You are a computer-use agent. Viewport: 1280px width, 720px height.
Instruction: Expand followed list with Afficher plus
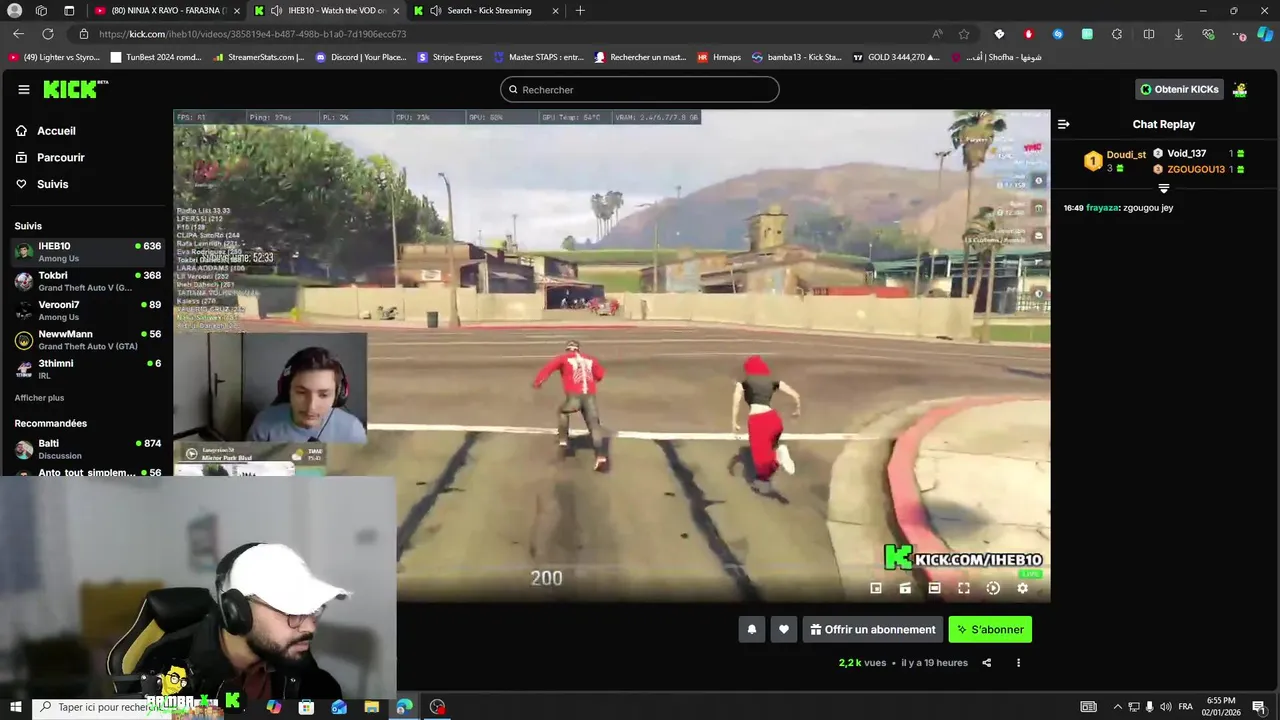click(39, 398)
